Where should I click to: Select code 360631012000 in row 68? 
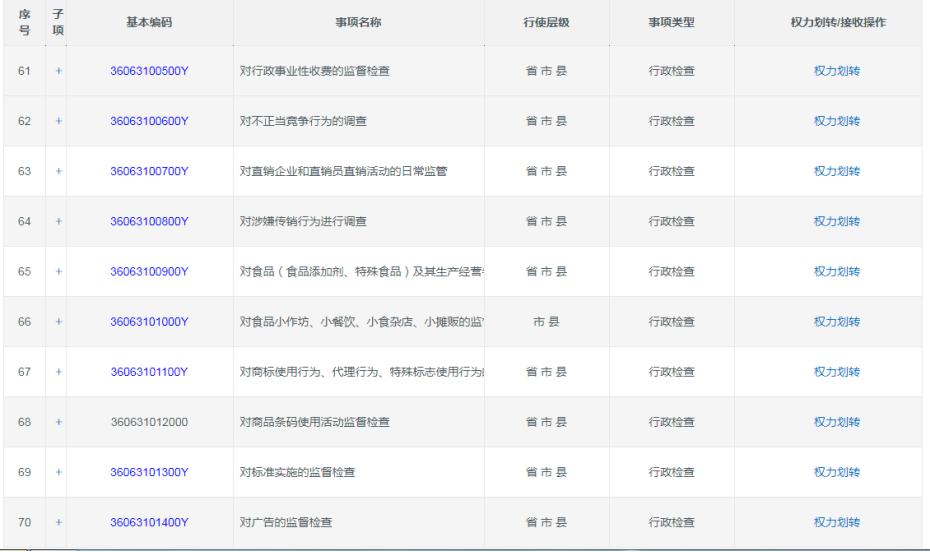point(149,422)
